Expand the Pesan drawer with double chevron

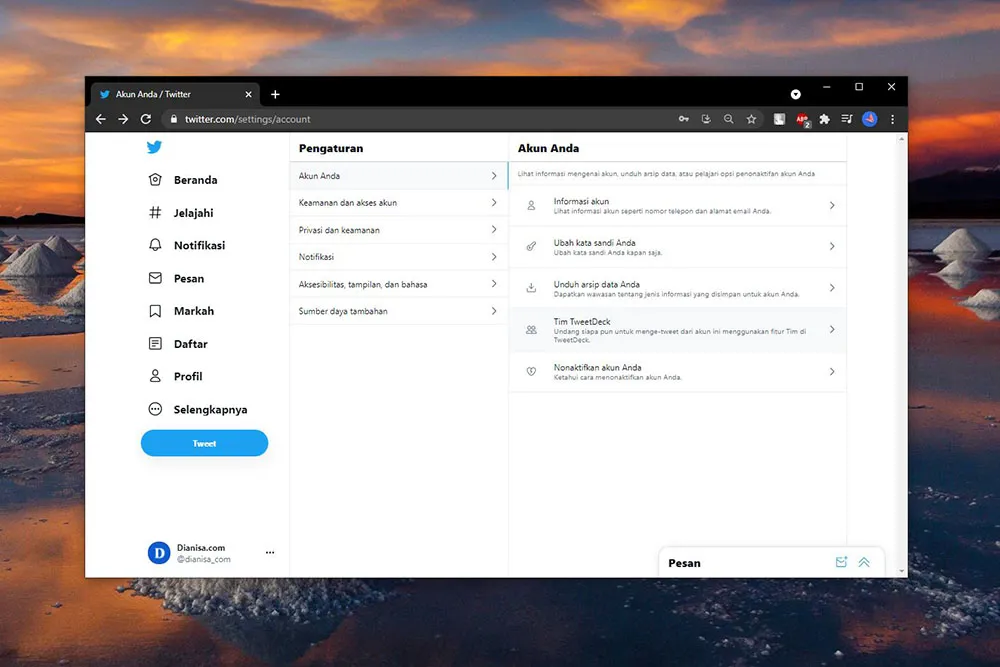(x=864, y=563)
